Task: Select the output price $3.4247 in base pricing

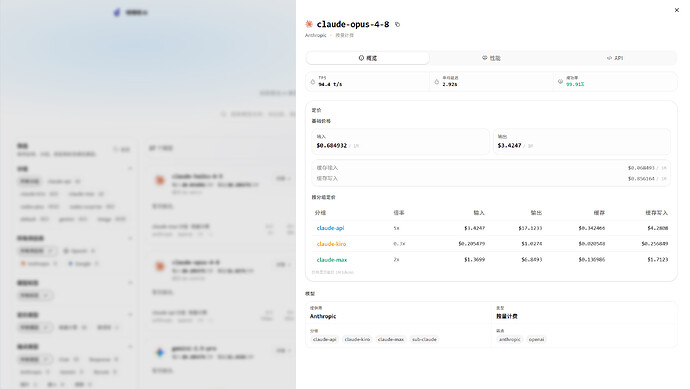Action: (510, 146)
